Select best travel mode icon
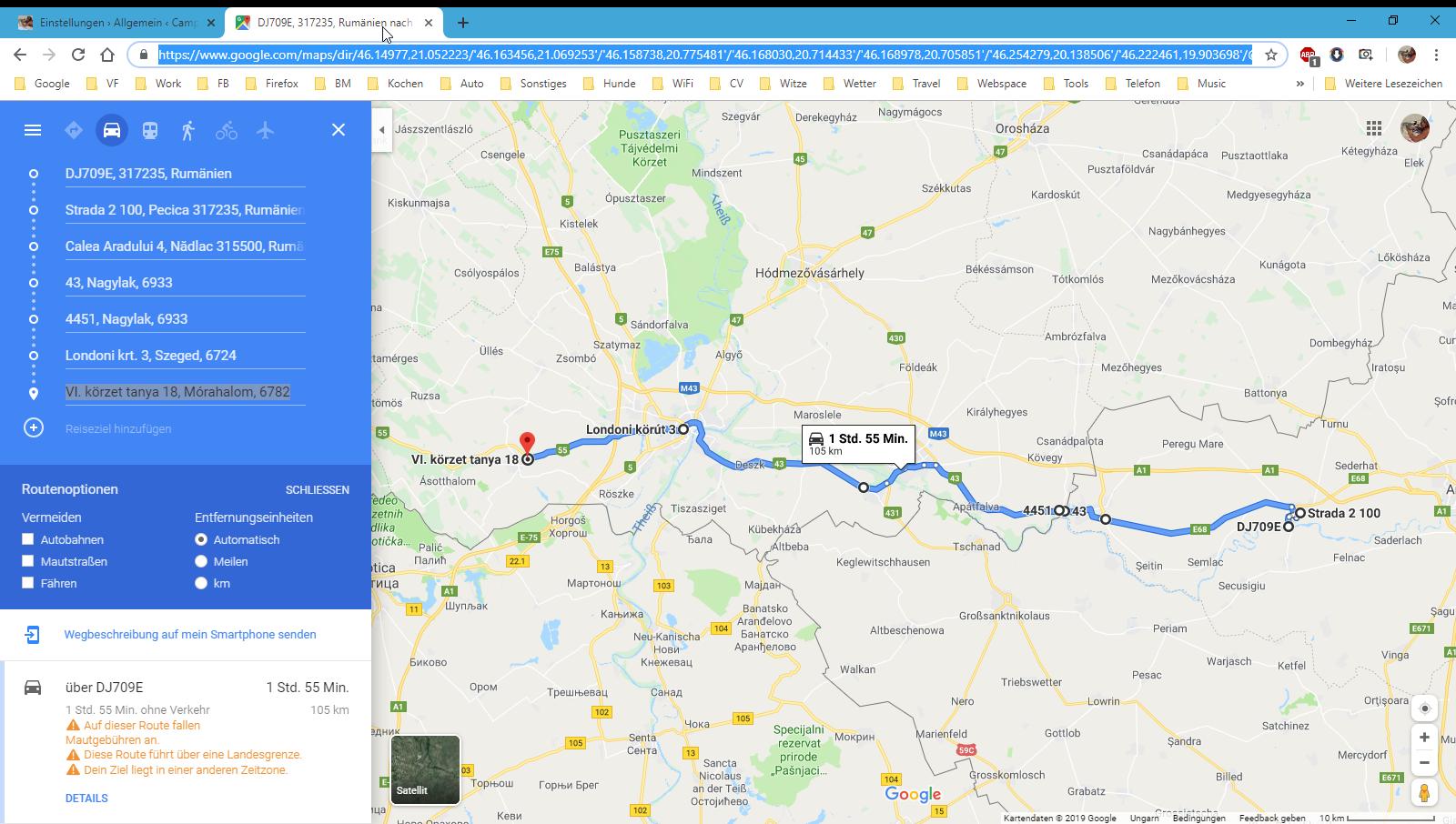Image resolution: width=1456 pixels, height=824 pixels. [x=74, y=130]
